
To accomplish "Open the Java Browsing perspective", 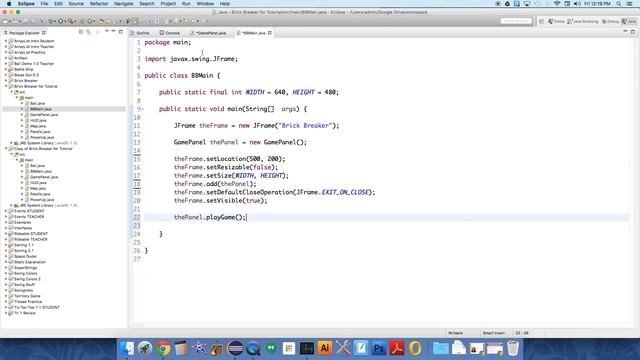I will pos(583,21).
